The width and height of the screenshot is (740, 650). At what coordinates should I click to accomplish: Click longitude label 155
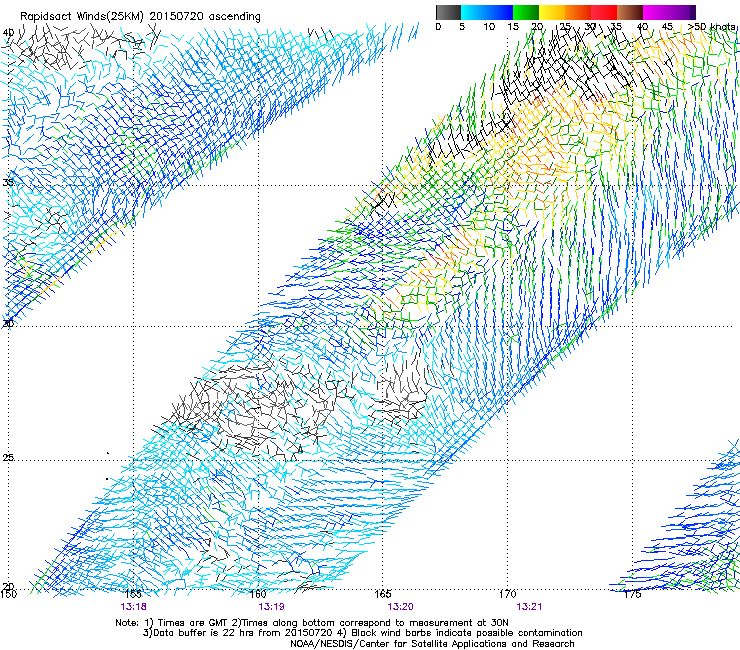134,594
